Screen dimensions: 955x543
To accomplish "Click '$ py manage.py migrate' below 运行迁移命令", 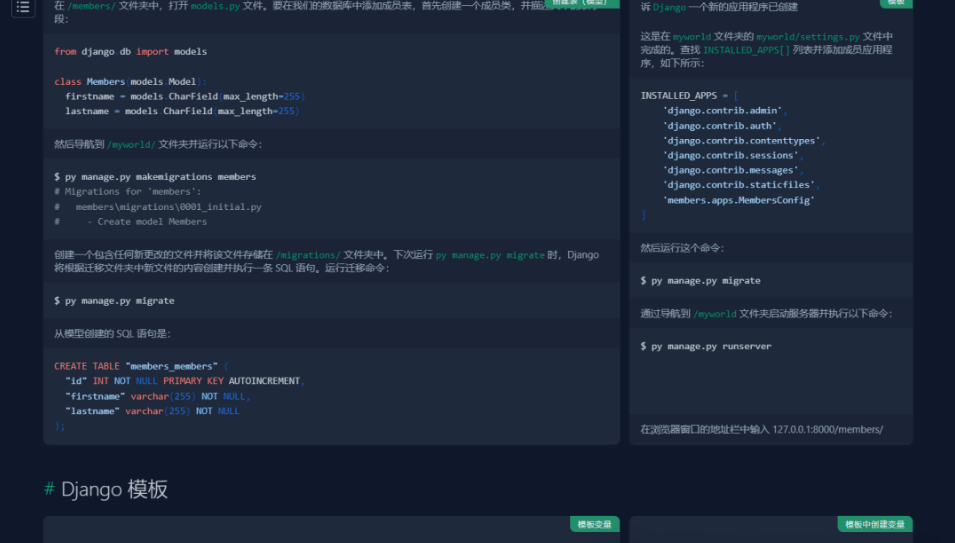I will coord(114,301).
